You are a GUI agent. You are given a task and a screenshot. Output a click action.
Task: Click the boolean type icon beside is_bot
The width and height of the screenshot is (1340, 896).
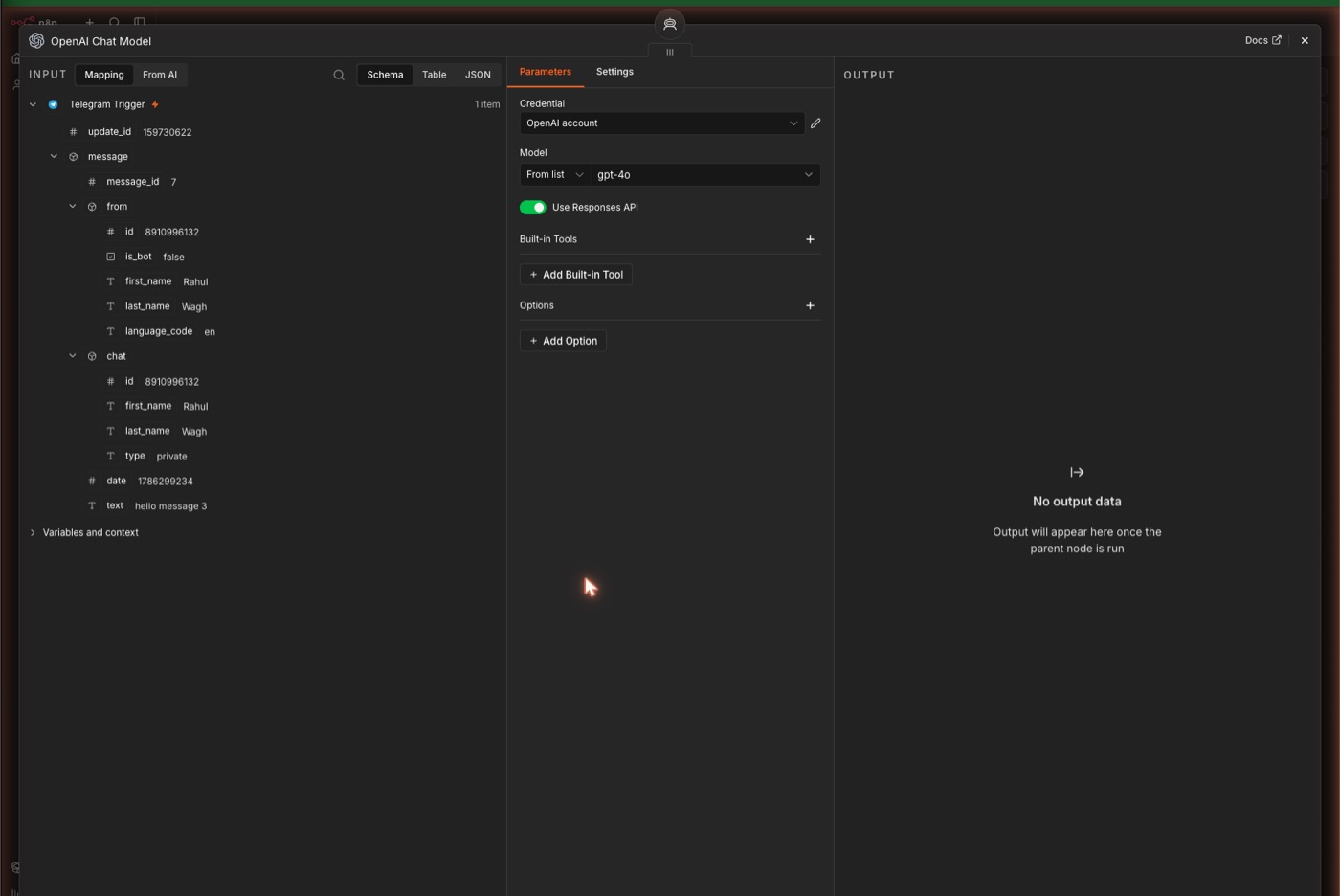pyautogui.click(x=110, y=257)
